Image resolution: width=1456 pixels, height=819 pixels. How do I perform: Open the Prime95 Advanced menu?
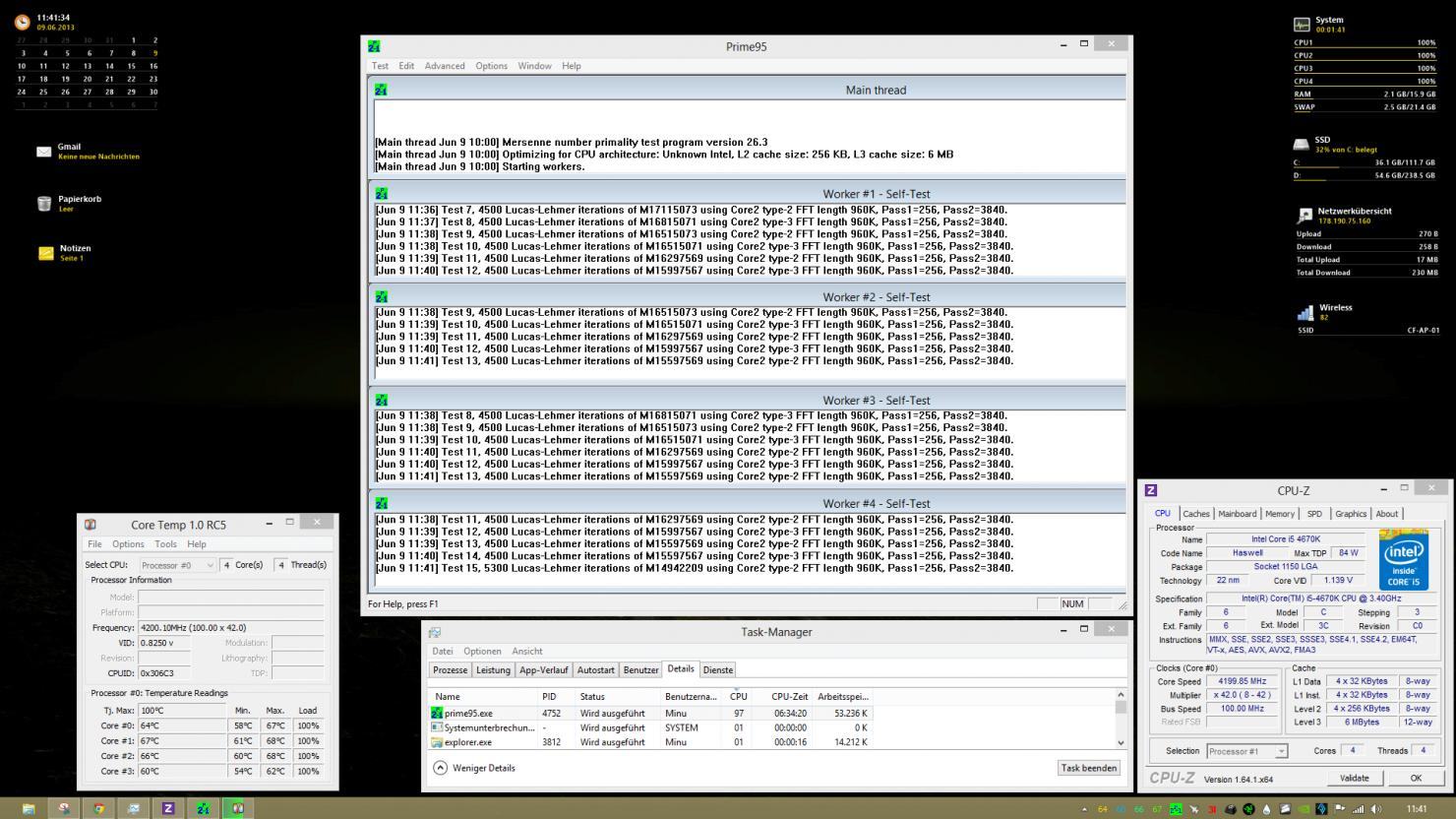[445, 66]
